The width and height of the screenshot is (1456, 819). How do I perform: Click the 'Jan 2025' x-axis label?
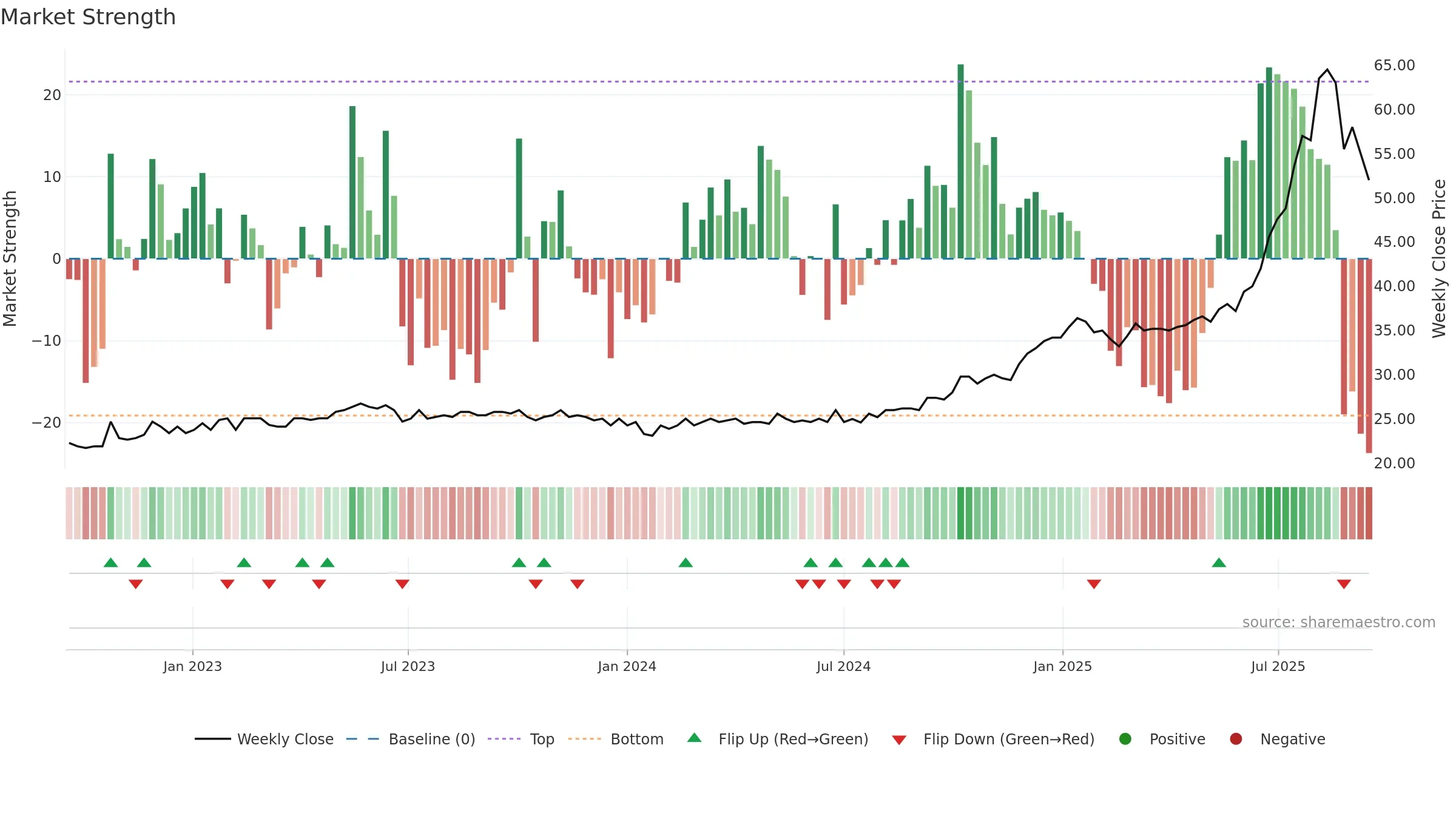(x=1062, y=667)
